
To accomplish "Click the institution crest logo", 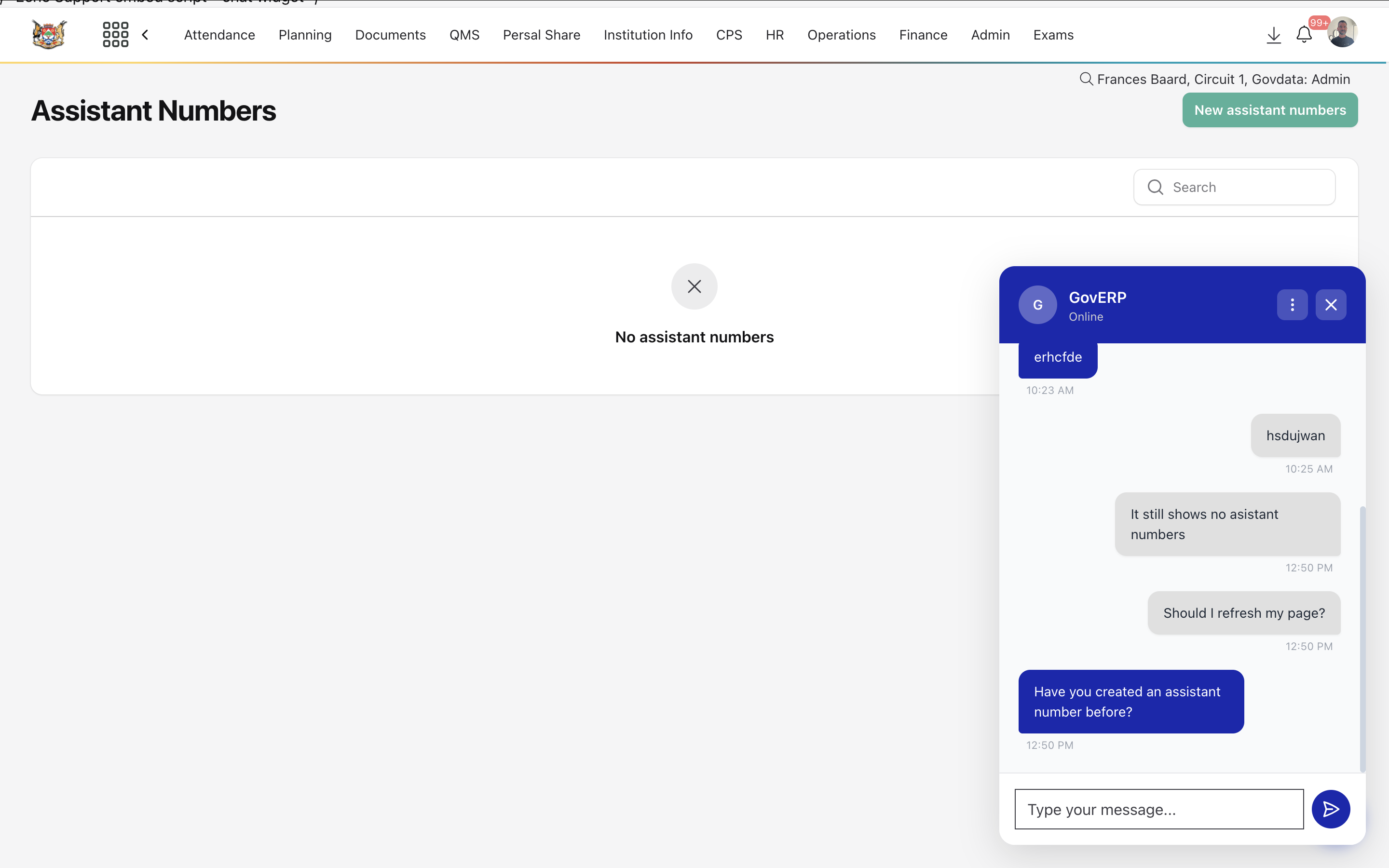I will click(x=48, y=34).
